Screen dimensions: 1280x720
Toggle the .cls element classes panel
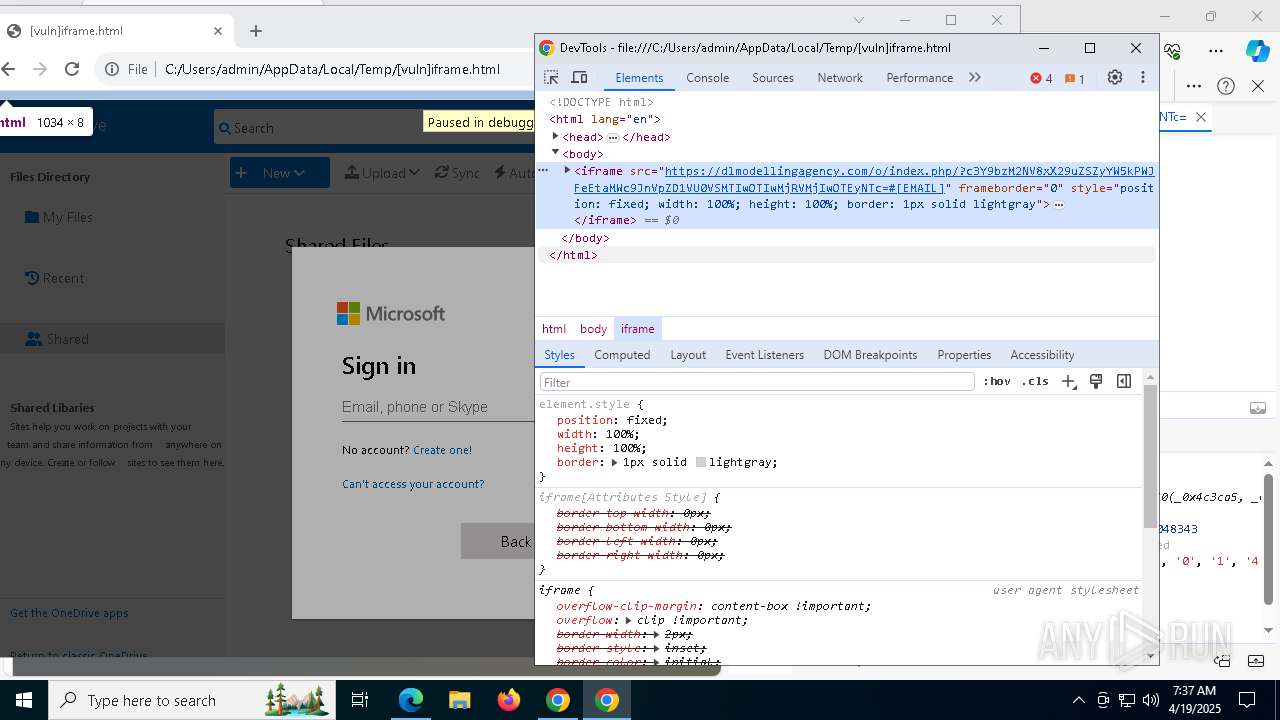click(x=1035, y=381)
